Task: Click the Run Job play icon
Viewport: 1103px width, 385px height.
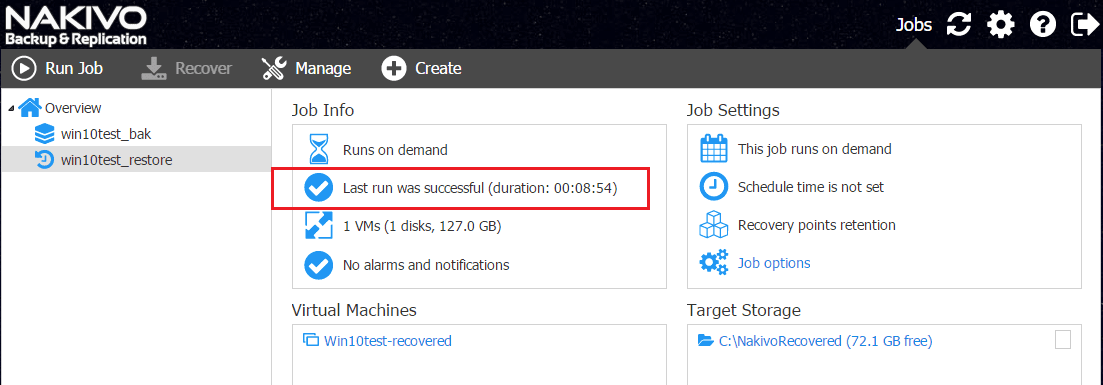Action: [24, 68]
